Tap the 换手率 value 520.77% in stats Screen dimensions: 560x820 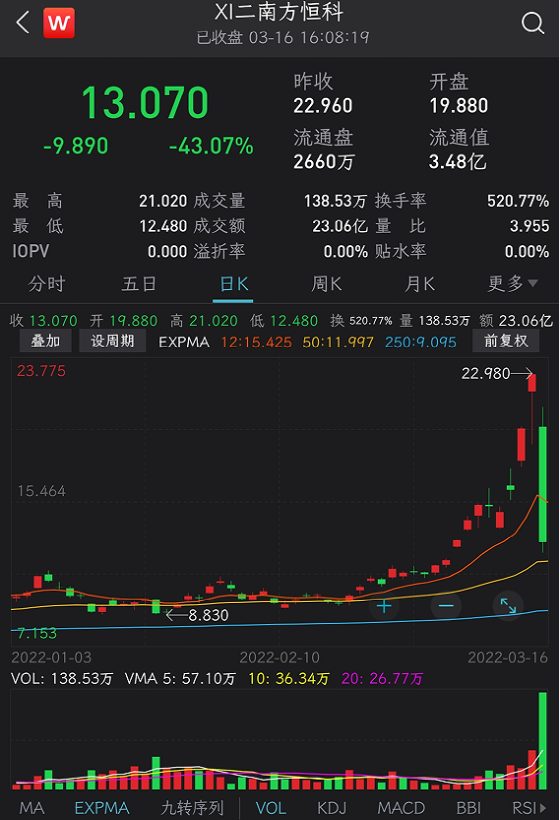pyautogui.click(x=518, y=201)
